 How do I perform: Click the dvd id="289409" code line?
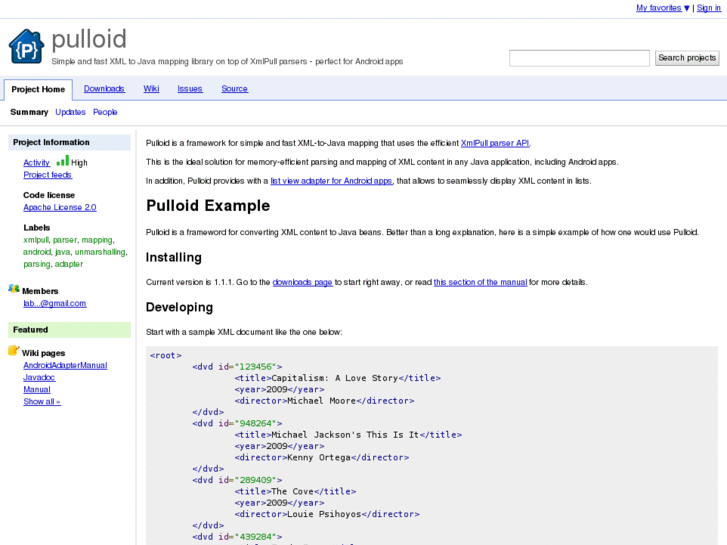237,480
